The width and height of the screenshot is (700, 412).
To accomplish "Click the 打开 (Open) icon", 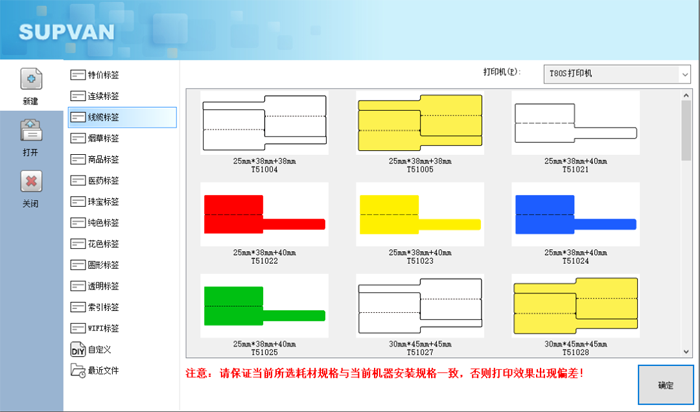I will point(31,132).
